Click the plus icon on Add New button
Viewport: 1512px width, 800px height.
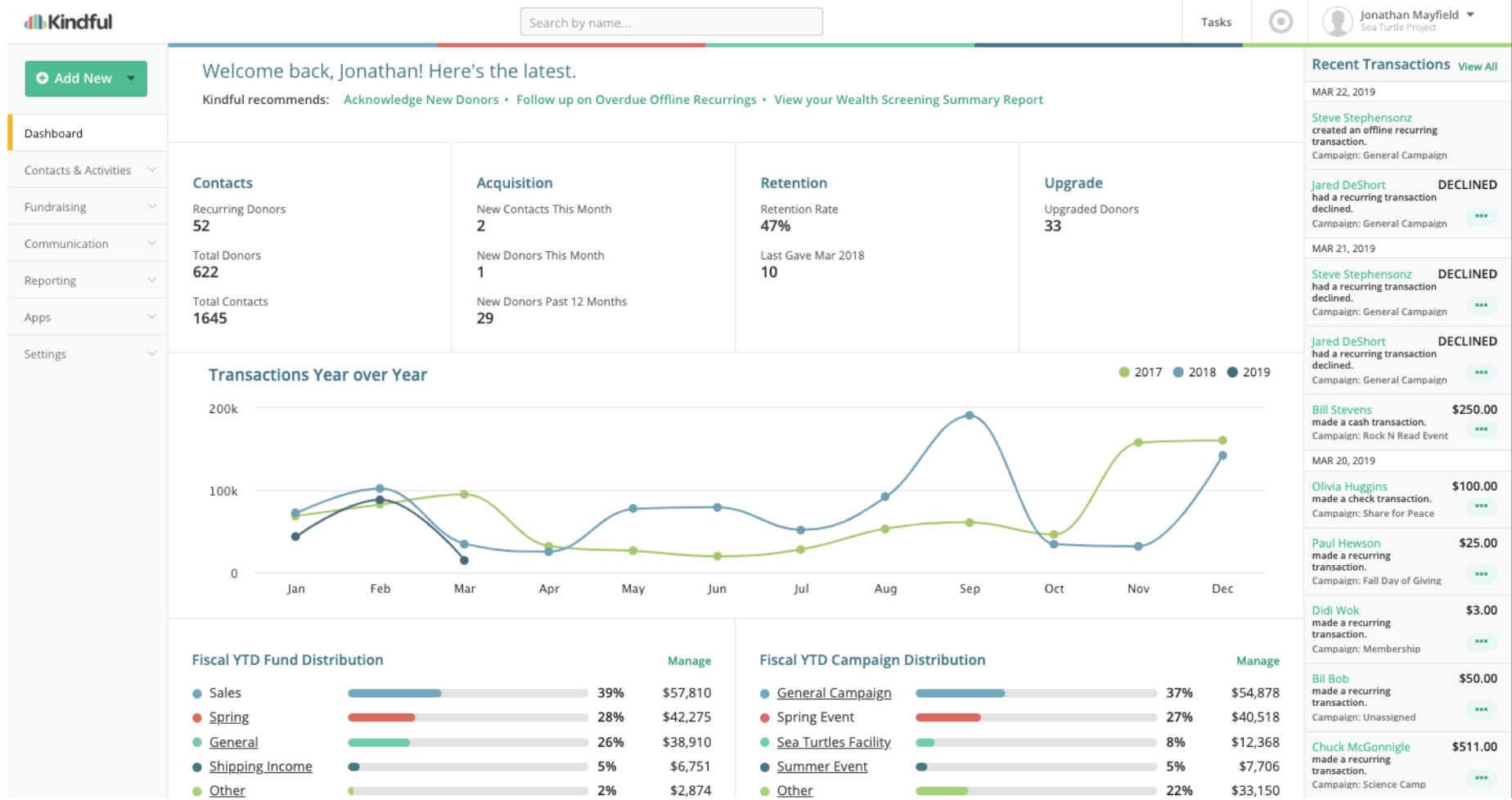pyautogui.click(x=43, y=79)
